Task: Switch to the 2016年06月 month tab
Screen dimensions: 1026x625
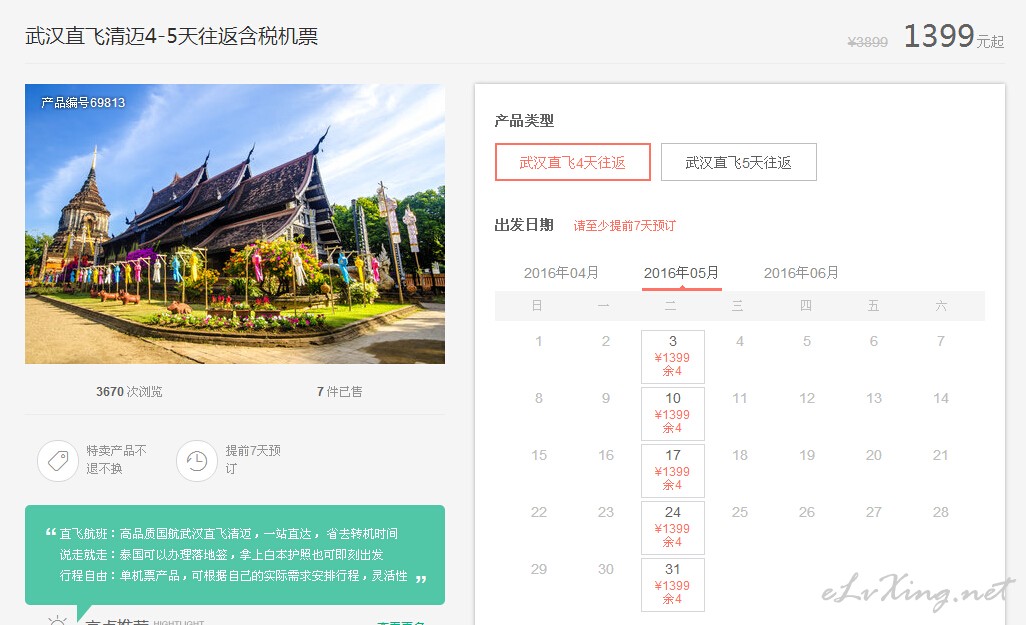Action: (802, 273)
